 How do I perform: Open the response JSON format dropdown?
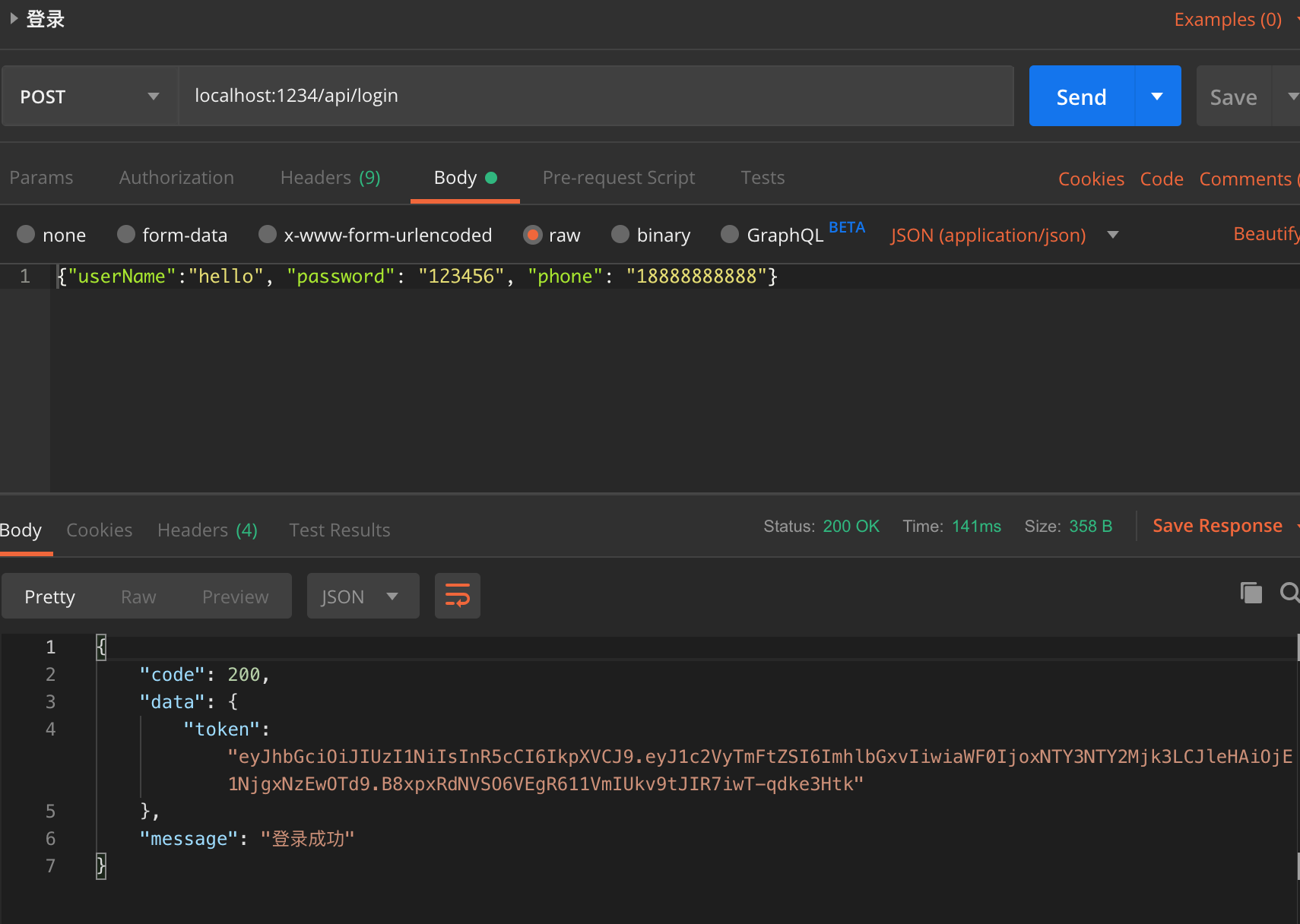click(x=363, y=596)
